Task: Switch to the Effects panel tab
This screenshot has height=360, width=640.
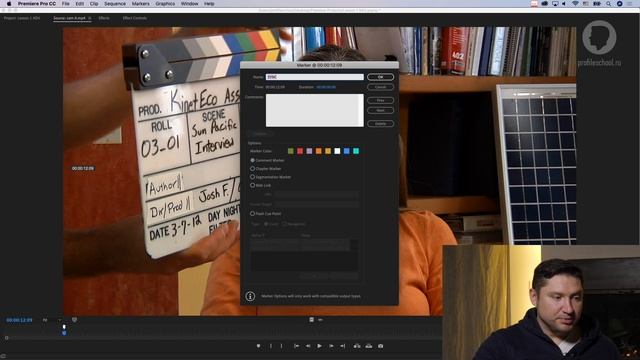Action: click(104, 18)
